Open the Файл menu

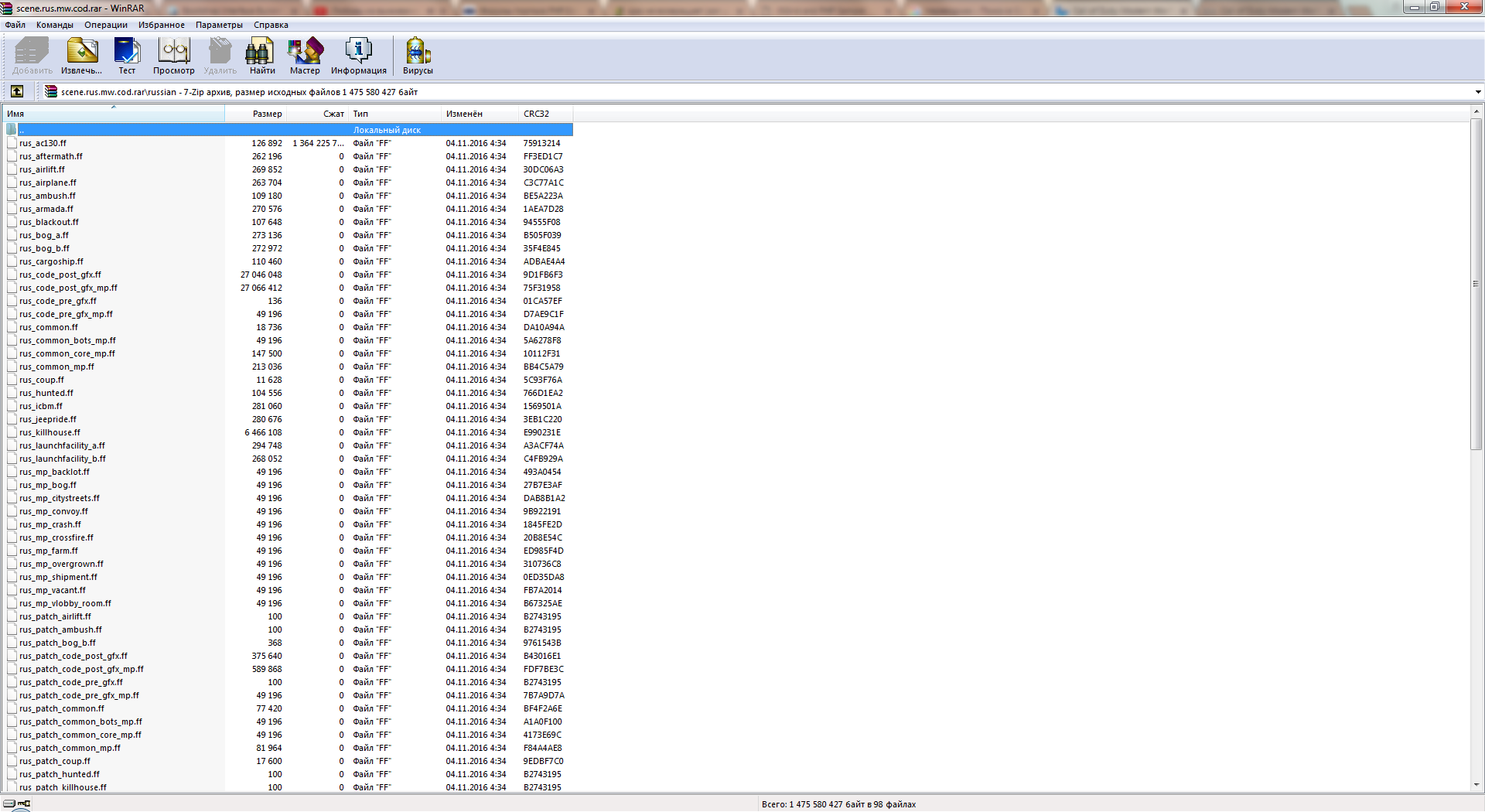click(x=15, y=25)
